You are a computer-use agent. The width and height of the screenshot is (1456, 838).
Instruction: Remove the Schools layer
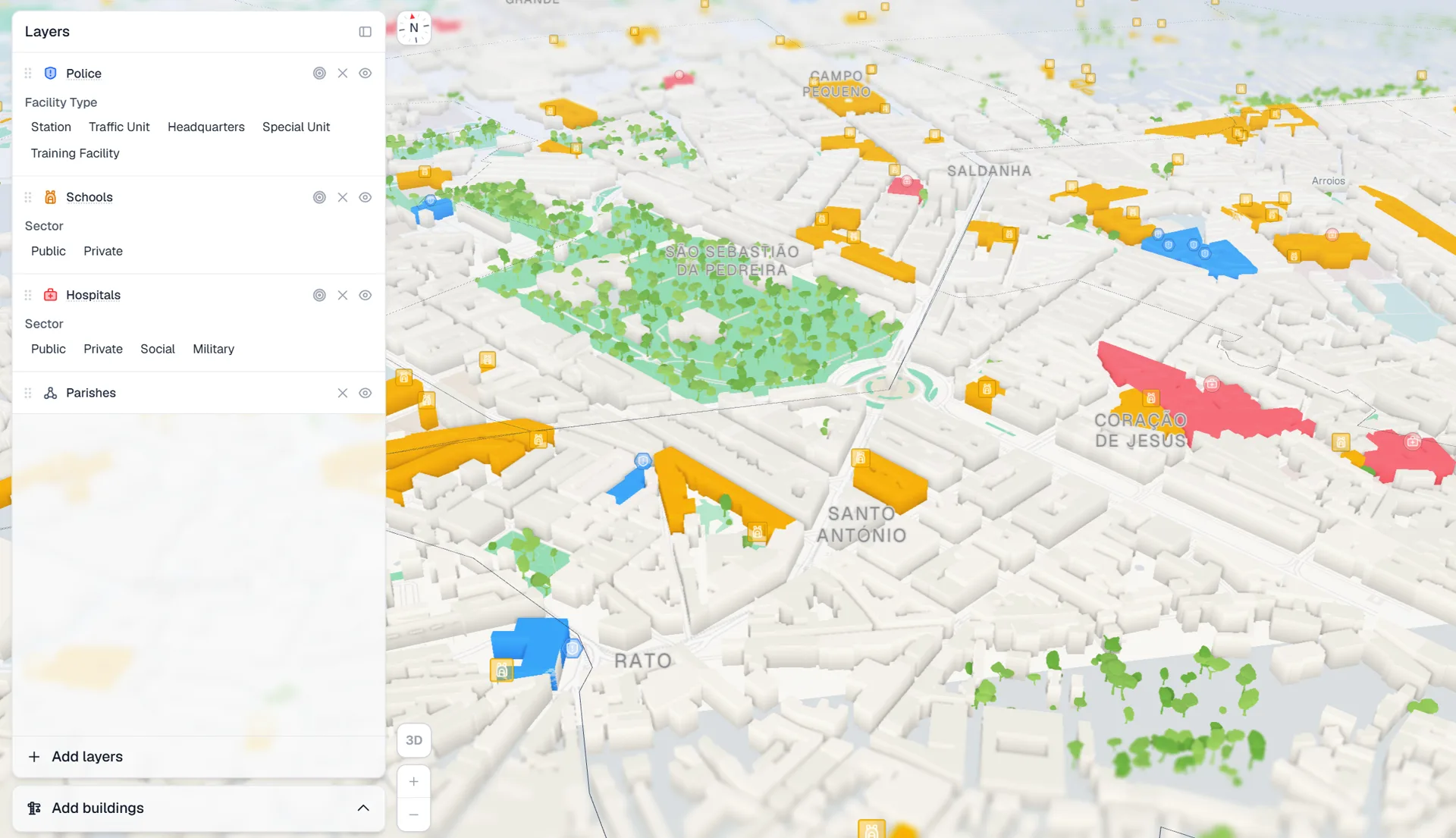pyautogui.click(x=343, y=197)
